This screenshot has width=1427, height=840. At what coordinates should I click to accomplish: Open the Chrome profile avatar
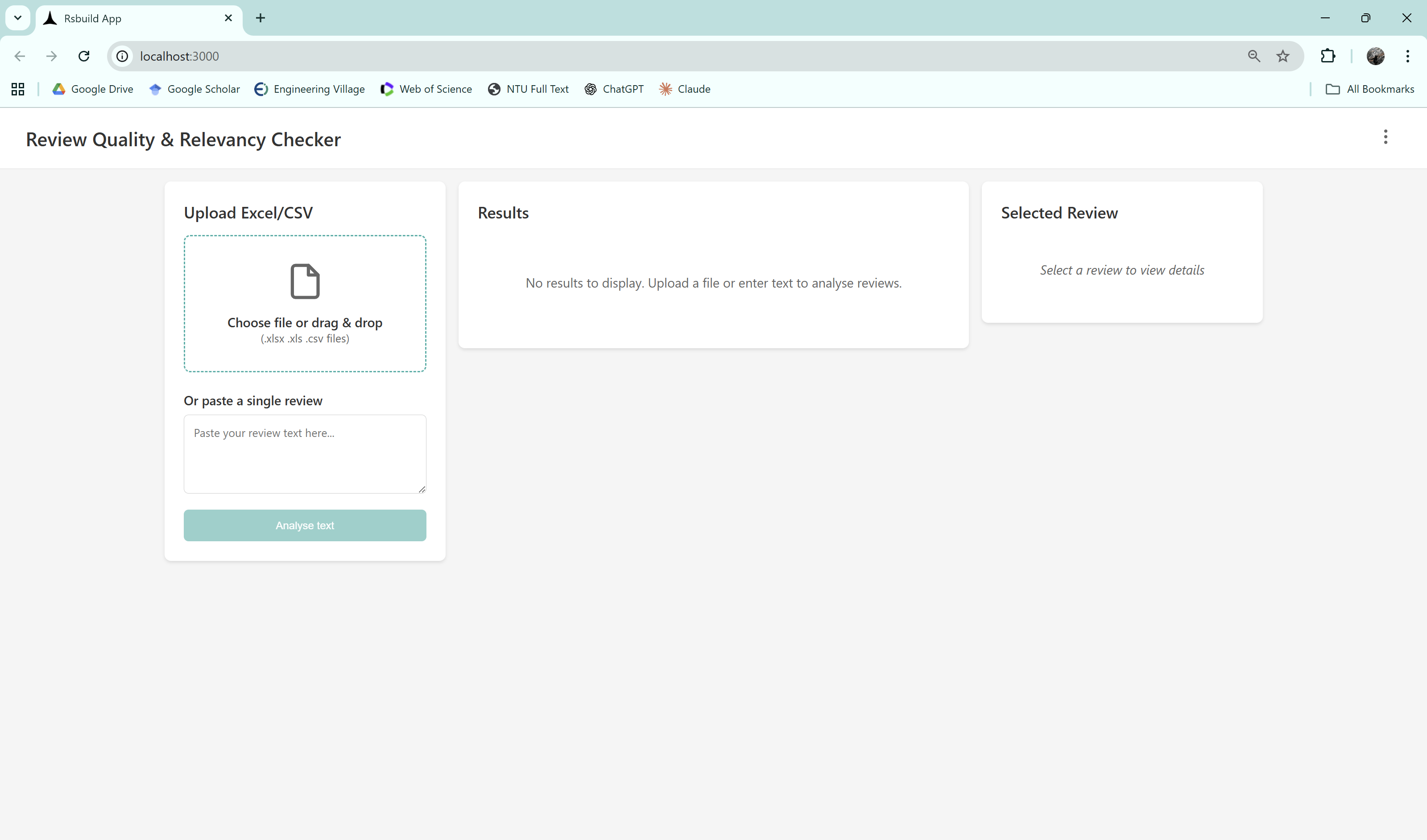point(1375,56)
